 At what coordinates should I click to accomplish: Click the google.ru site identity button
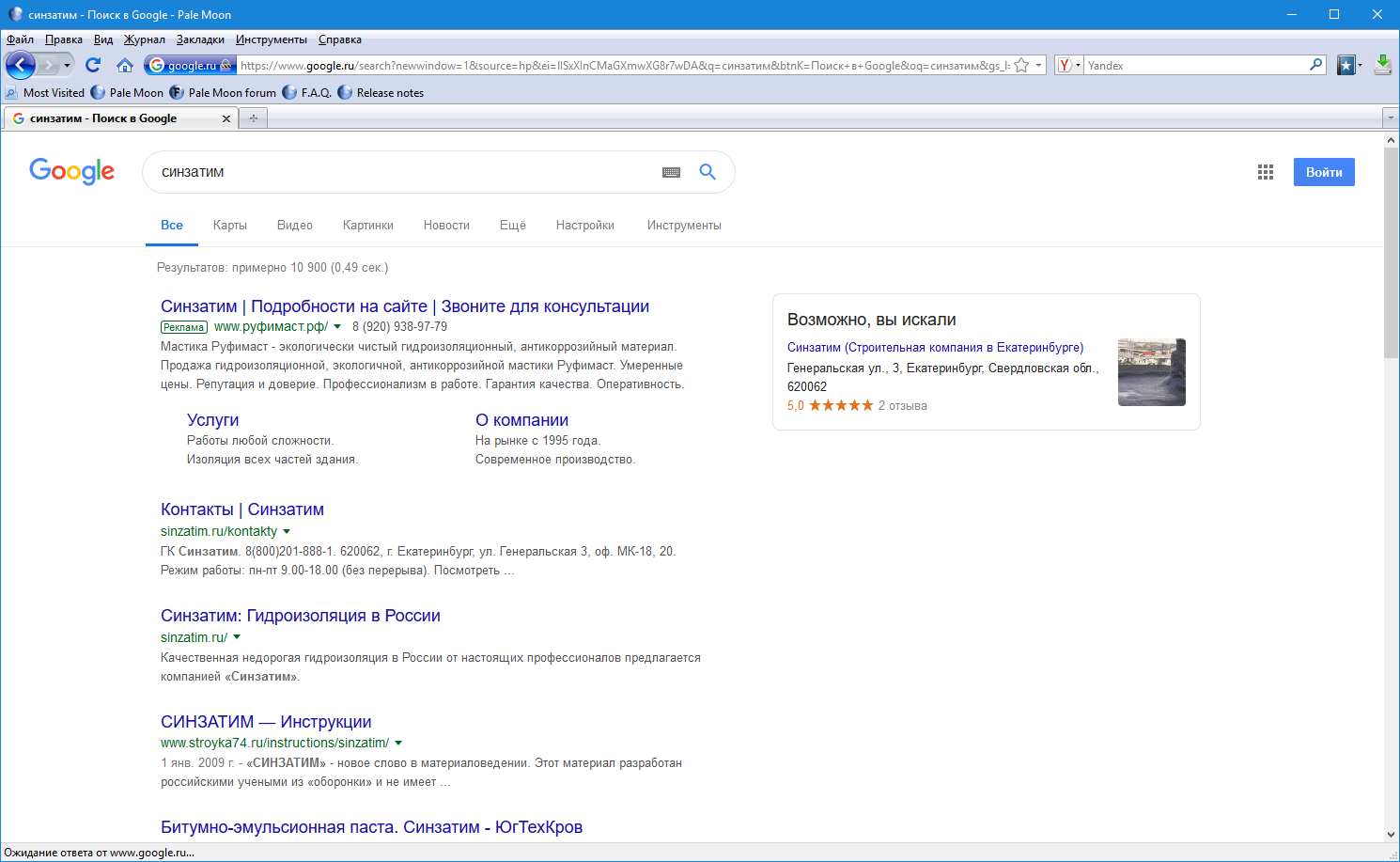point(191,65)
